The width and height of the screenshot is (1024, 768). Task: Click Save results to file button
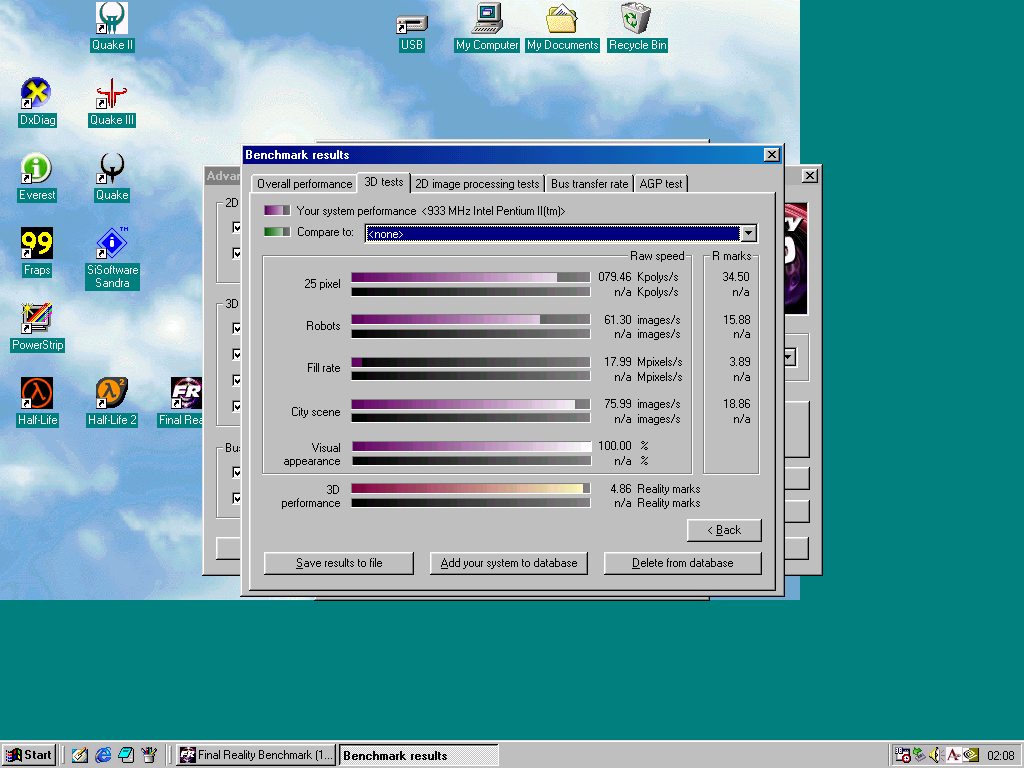click(x=339, y=563)
